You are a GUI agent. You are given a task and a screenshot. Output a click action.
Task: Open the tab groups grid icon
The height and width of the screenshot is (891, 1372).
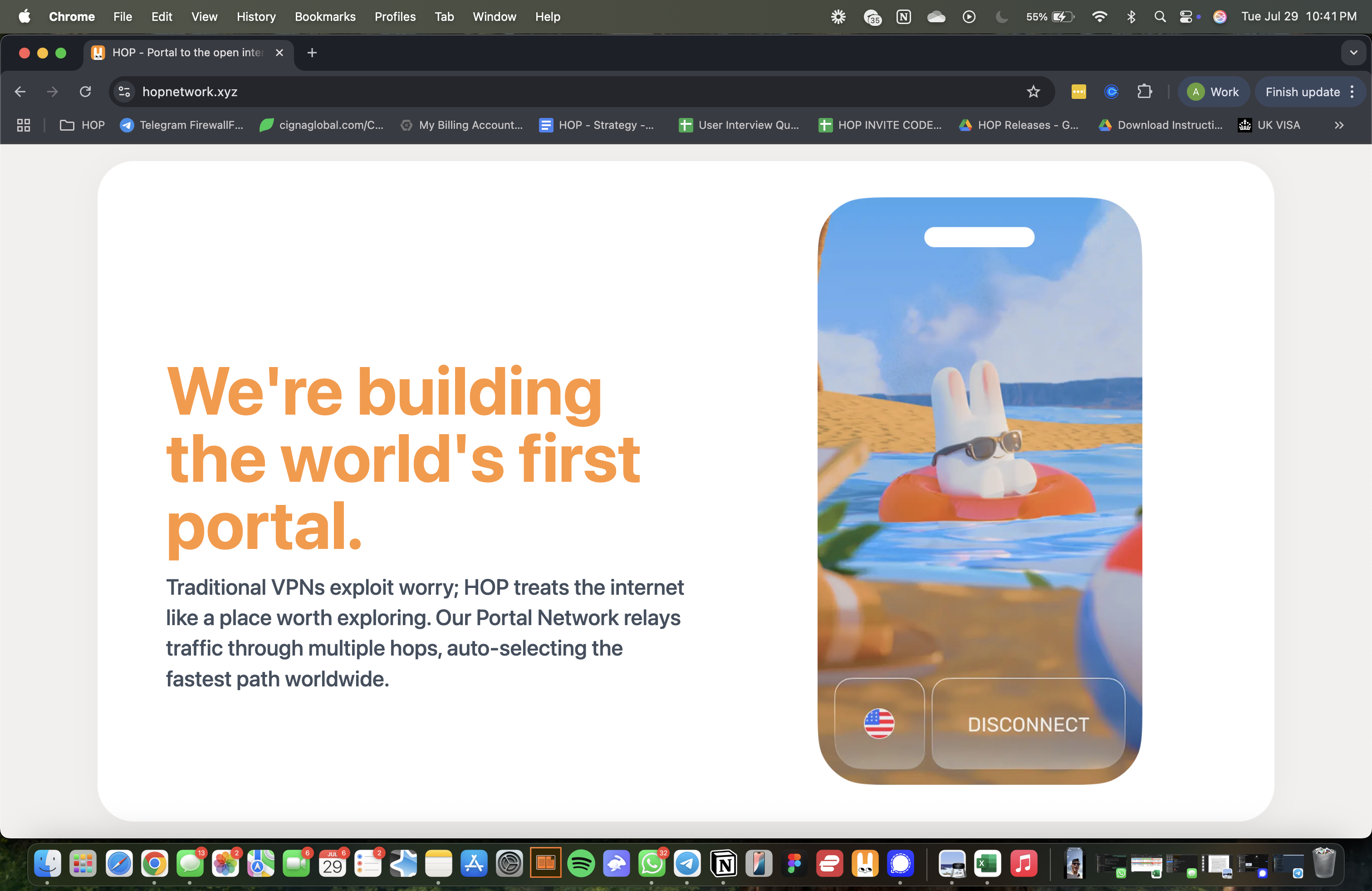[23, 125]
